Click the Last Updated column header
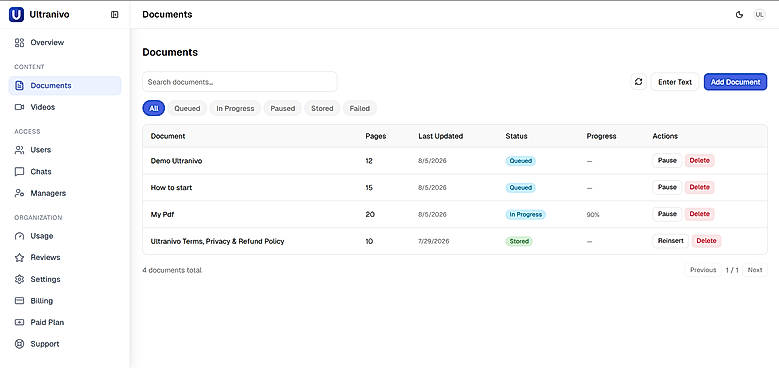This screenshot has width=779, height=368. point(441,136)
